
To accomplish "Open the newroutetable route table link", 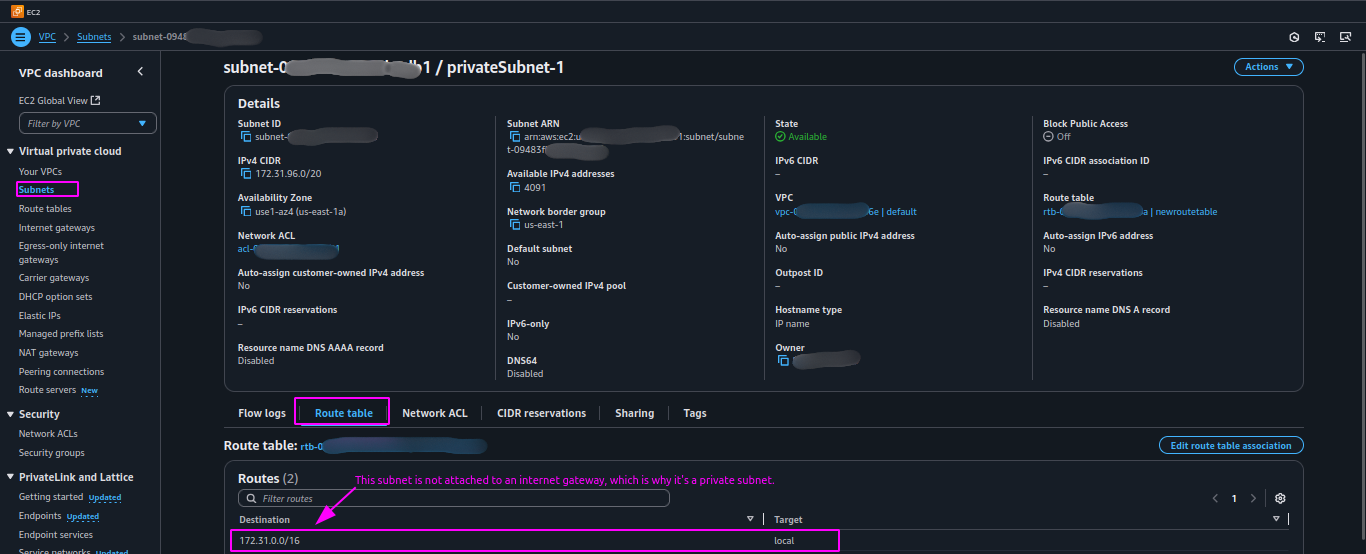I will [x=1130, y=211].
